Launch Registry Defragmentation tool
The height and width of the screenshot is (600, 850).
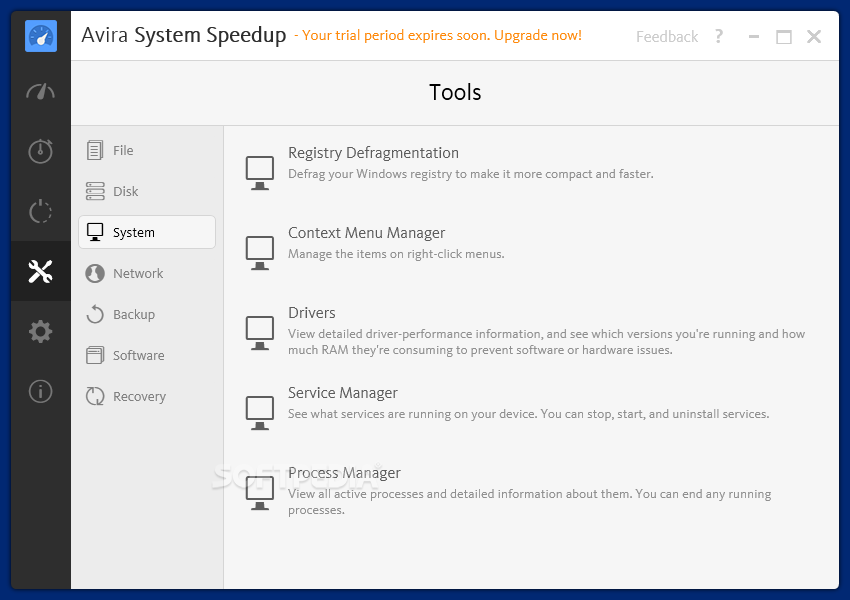coord(373,153)
